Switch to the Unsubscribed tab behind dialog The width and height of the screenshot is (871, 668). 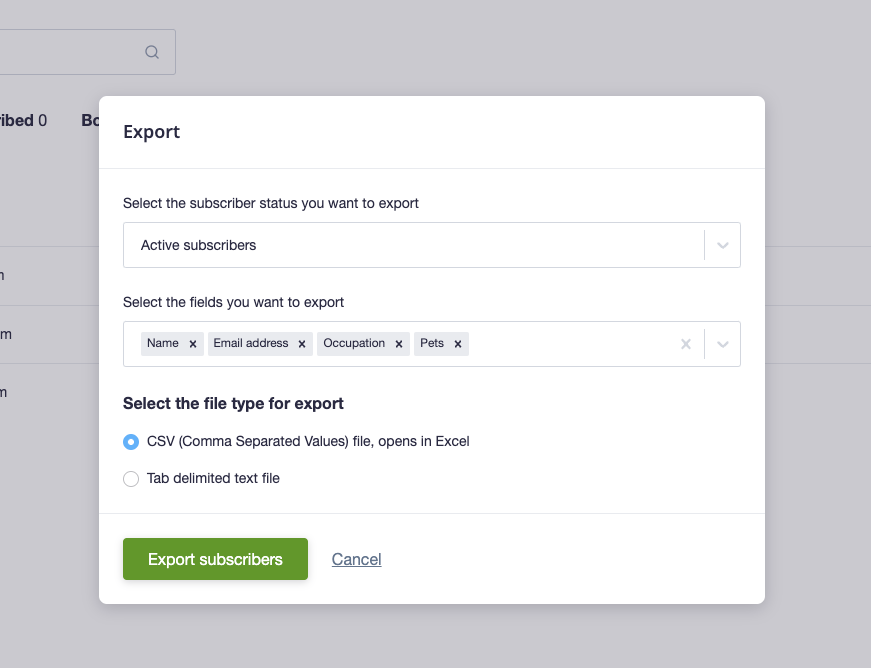pyautogui.click(x=20, y=120)
